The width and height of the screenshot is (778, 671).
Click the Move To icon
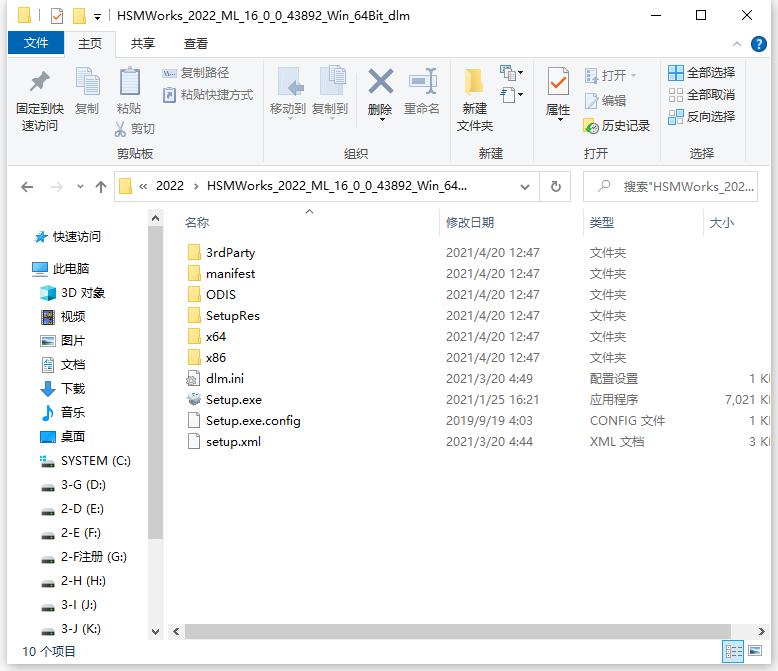289,81
